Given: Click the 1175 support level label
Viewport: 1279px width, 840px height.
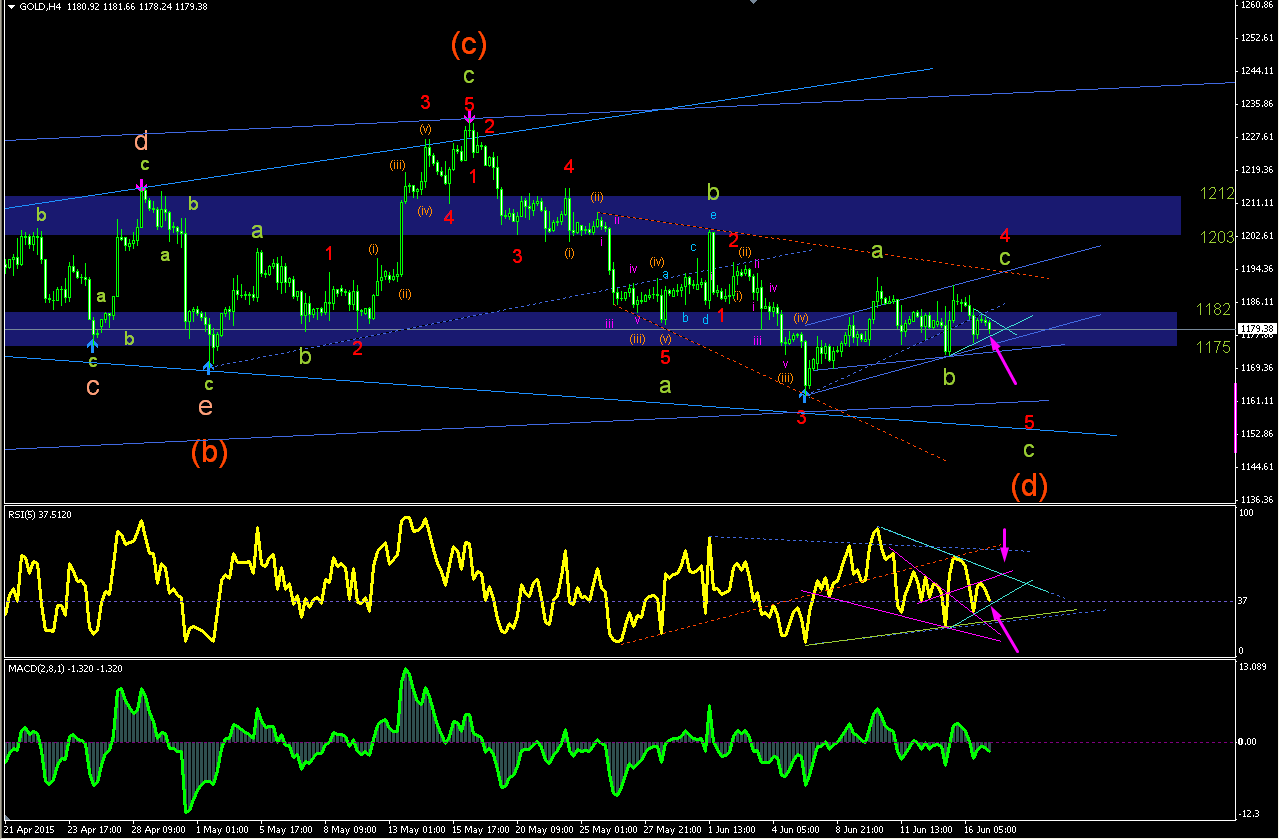Looking at the screenshot, I should coord(1212,346).
